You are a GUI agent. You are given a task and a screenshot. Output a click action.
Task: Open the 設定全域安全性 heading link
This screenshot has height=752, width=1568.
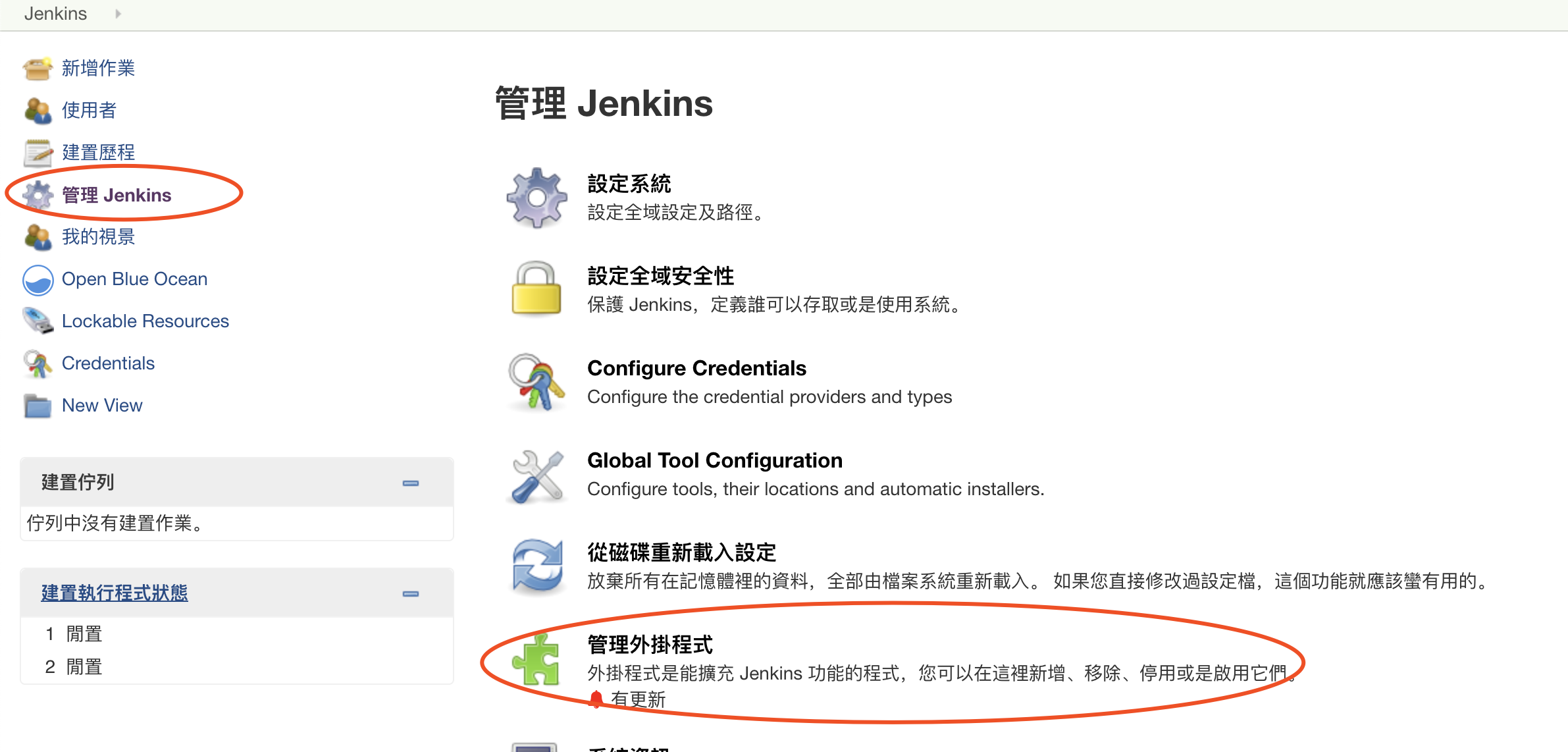click(x=660, y=276)
